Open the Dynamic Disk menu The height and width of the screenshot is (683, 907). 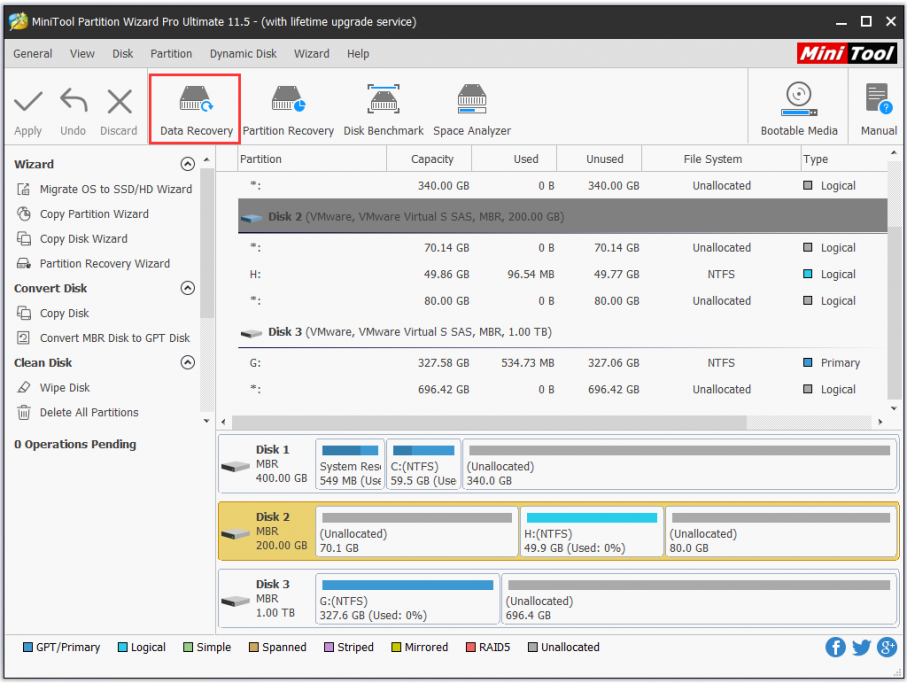pyautogui.click(x=243, y=54)
